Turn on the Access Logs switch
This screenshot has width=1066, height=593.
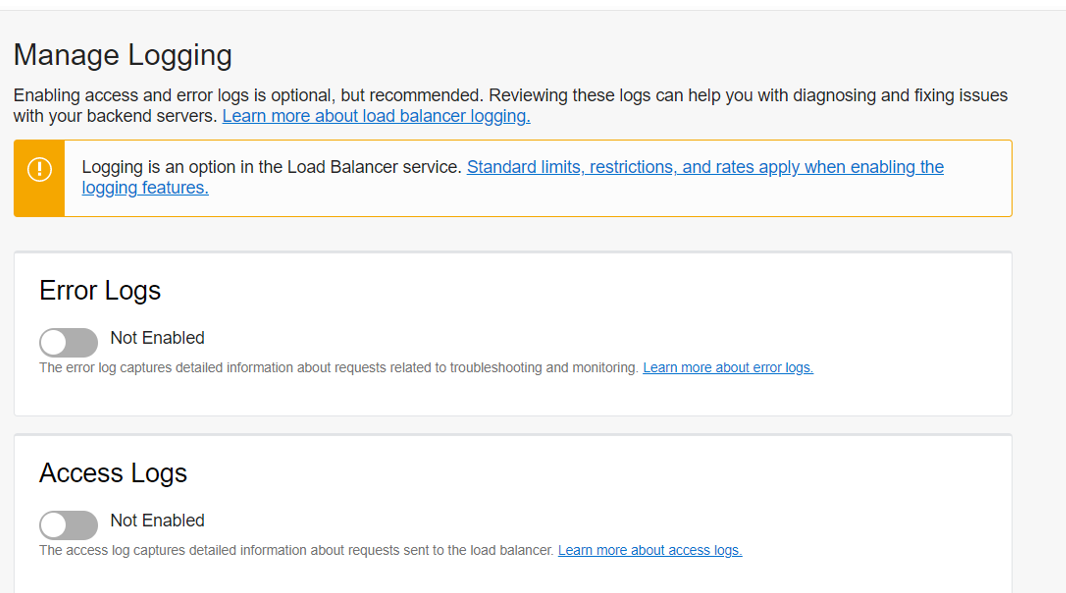pyautogui.click(x=69, y=525)
